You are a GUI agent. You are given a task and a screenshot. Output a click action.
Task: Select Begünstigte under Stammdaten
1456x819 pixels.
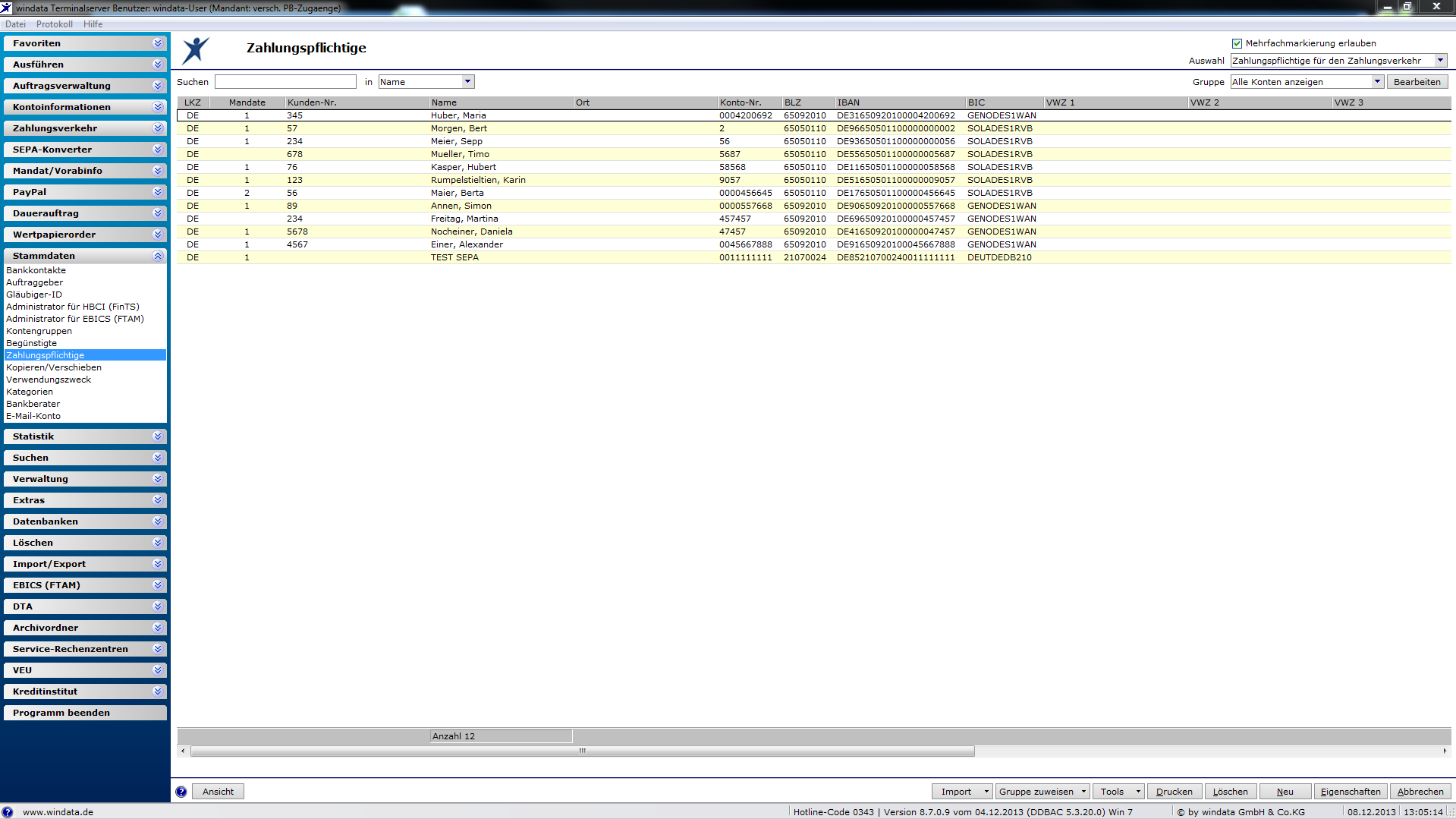click(x=32, y=343)
